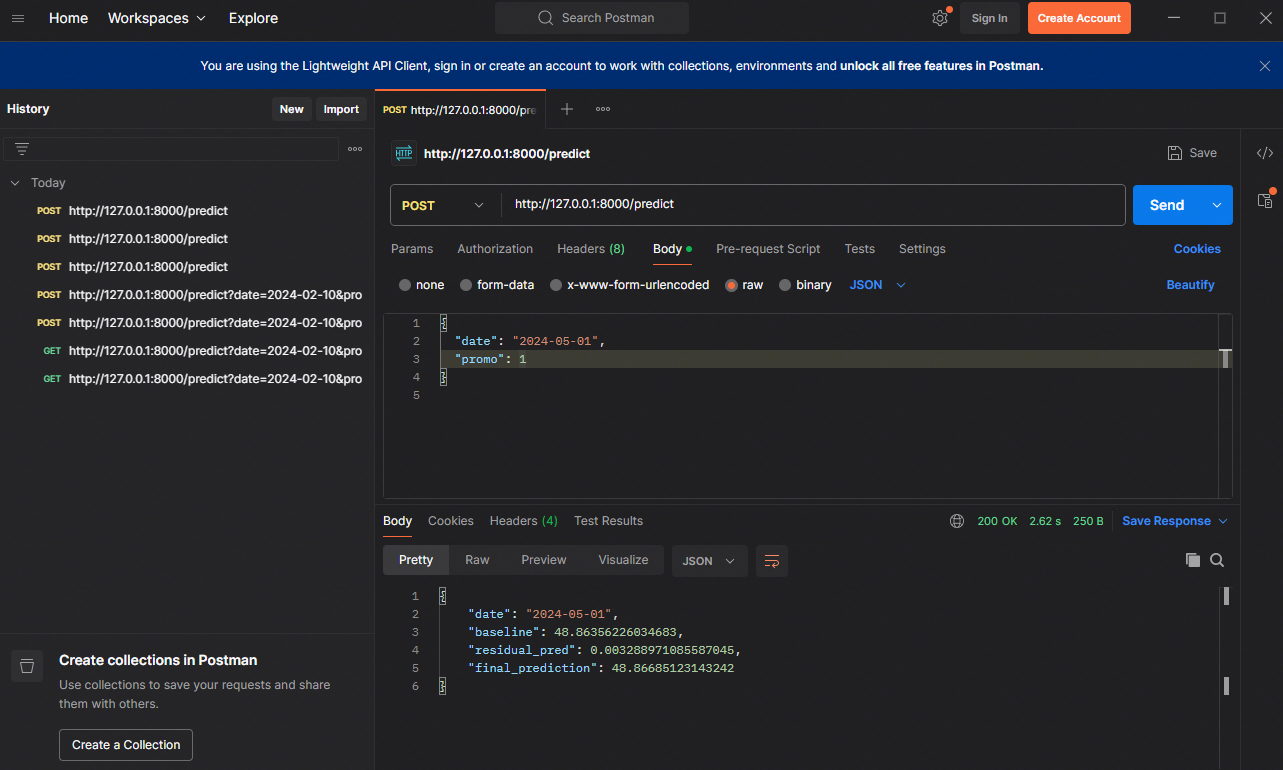This screenshot has width=1283, height=770.
Task: Add a new request tab with plus
Action: point(567,109)
